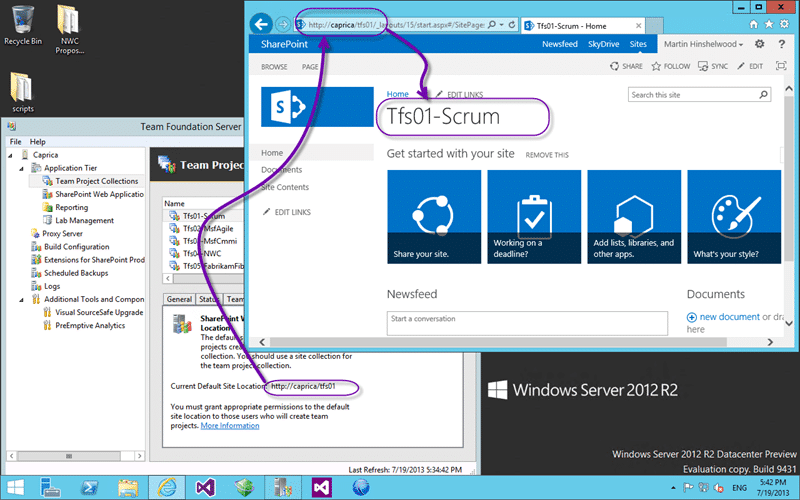The height and width of the screenshot is (500, 800).
Task: Open Help menu in TFS console
Action: pyautogui.click(x=37, y=141)
